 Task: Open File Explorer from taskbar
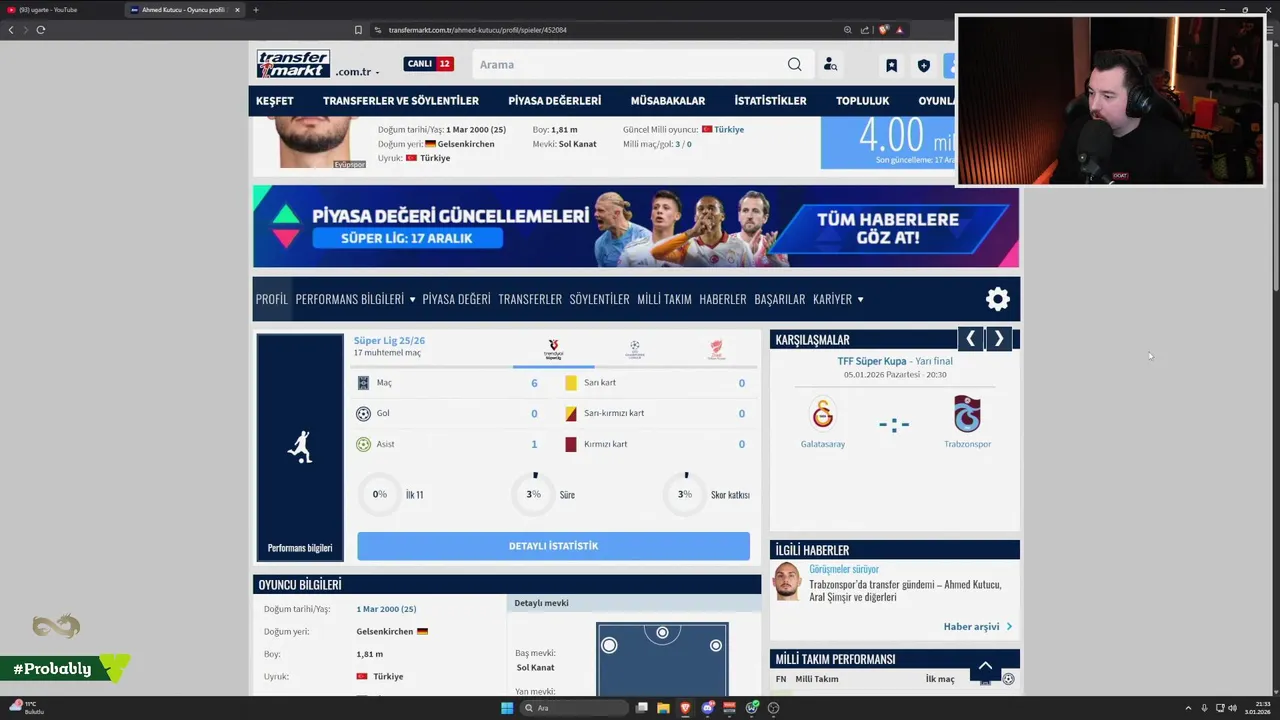point(663,708)
